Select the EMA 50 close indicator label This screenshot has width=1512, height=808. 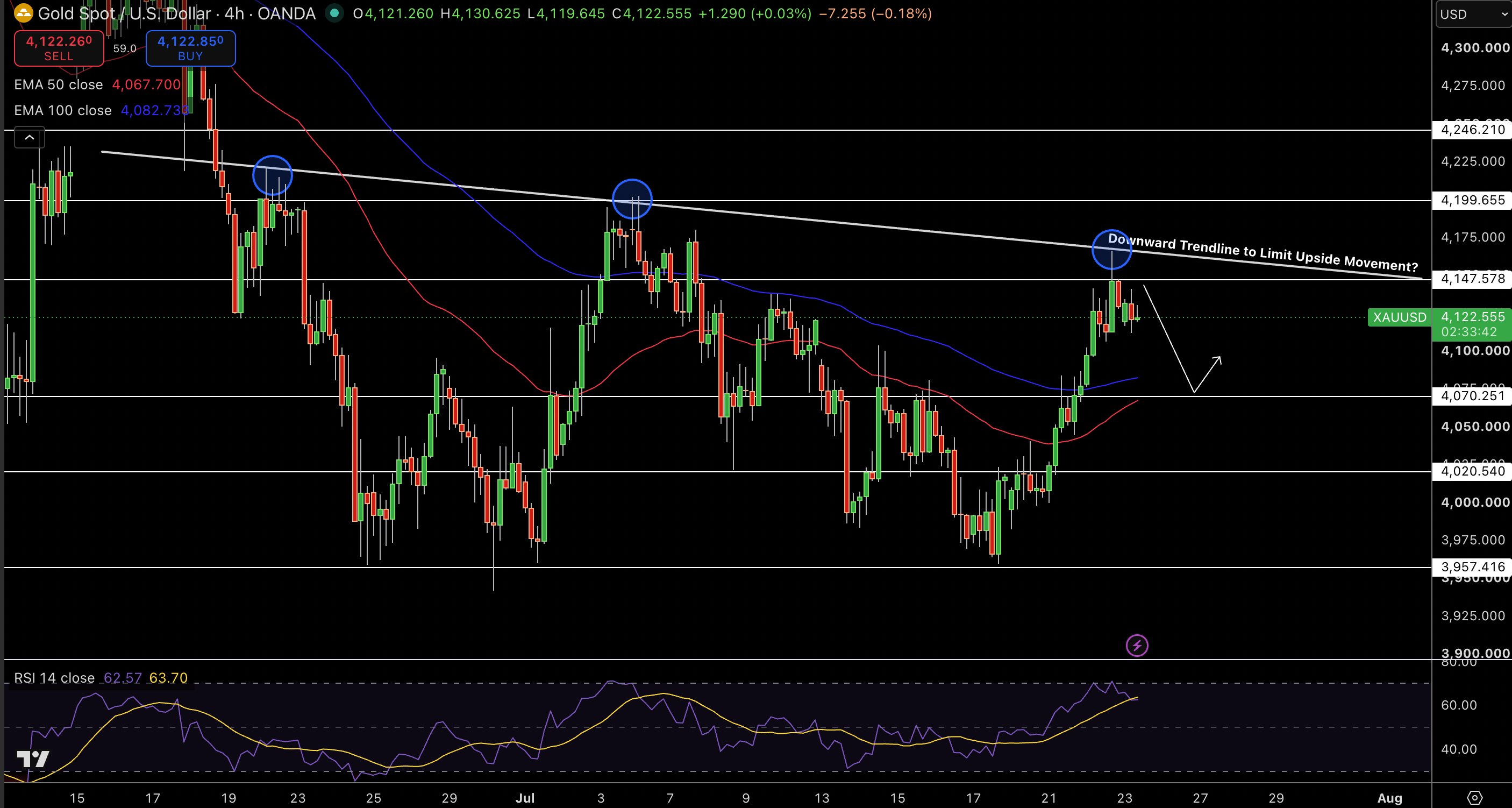(x=59, y=84)
